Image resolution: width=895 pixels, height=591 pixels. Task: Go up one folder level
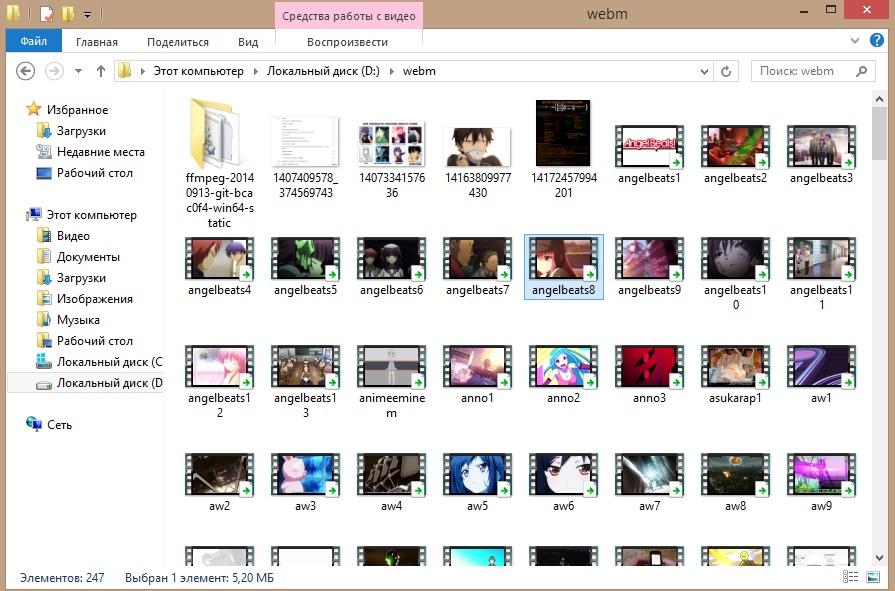tap(101, 71)
